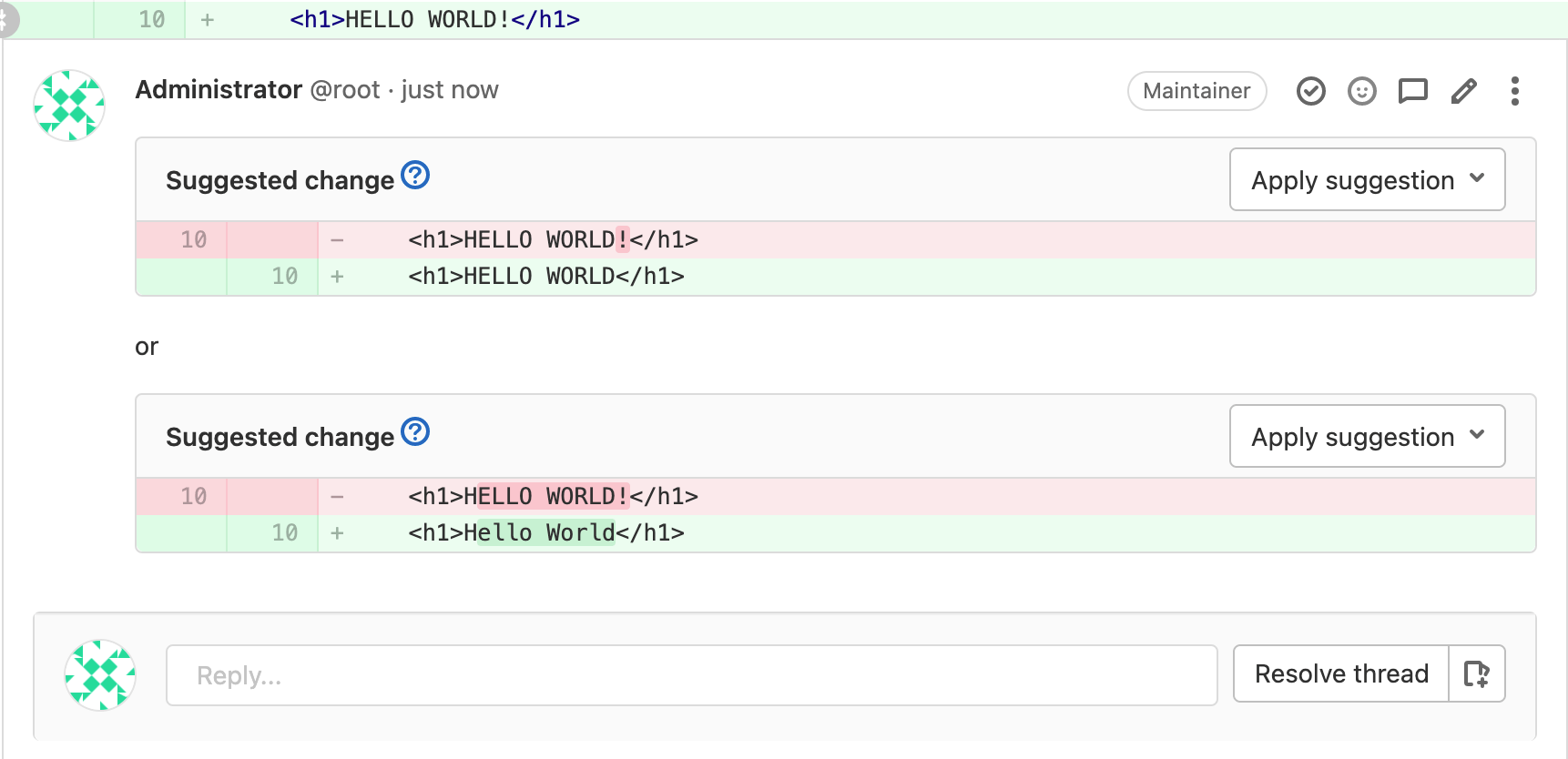Click the Administrator avatar beside the comment header
1568x759 pixels.
[x=69, y=106]
